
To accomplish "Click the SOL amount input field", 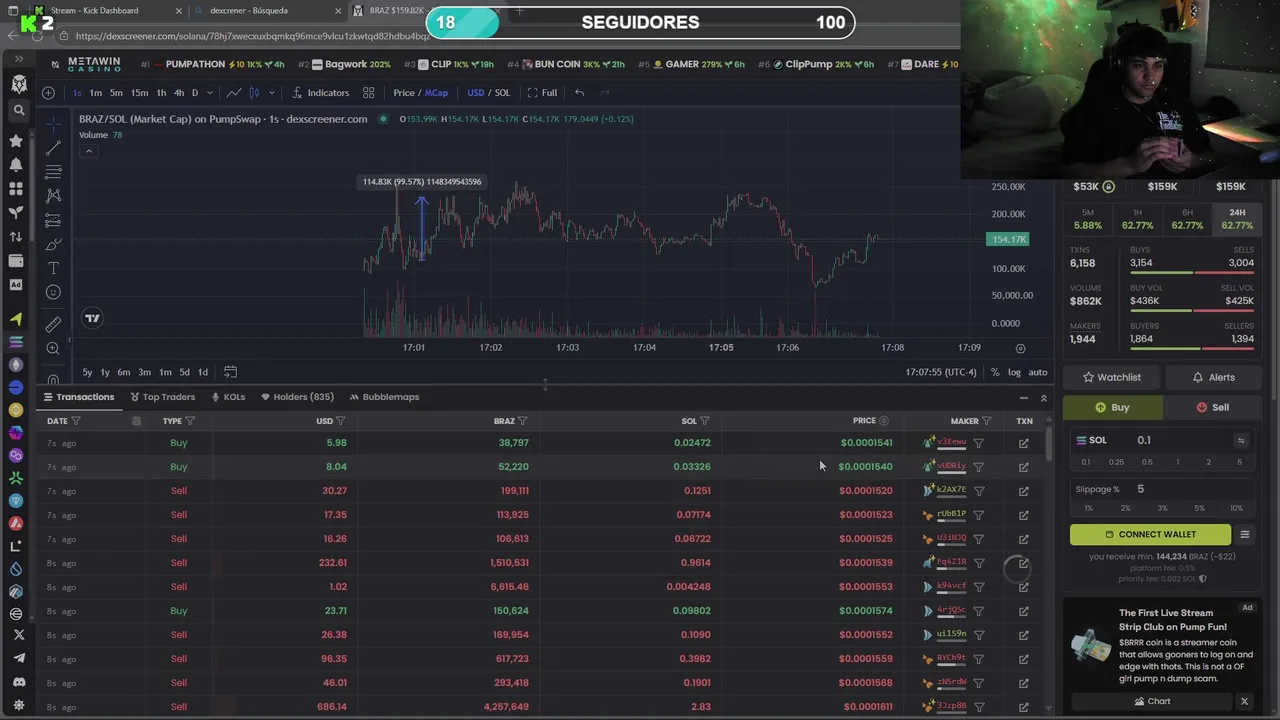I will [x=1180, y=440].
